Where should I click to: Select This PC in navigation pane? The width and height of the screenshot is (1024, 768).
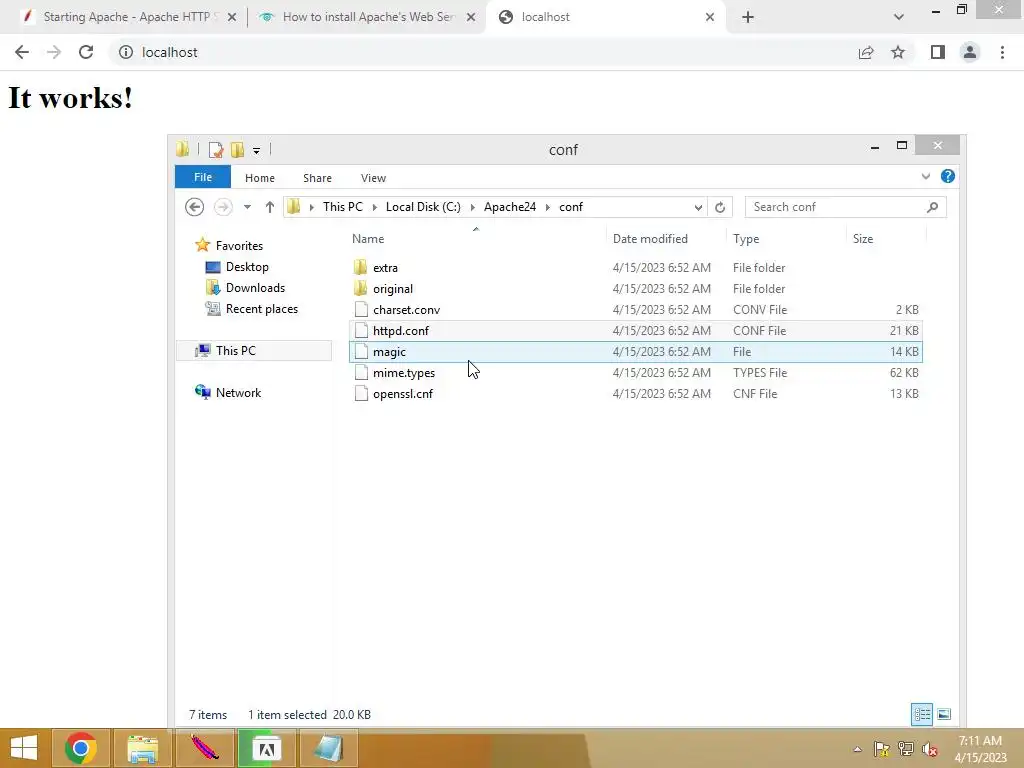(x=254, y=351)
